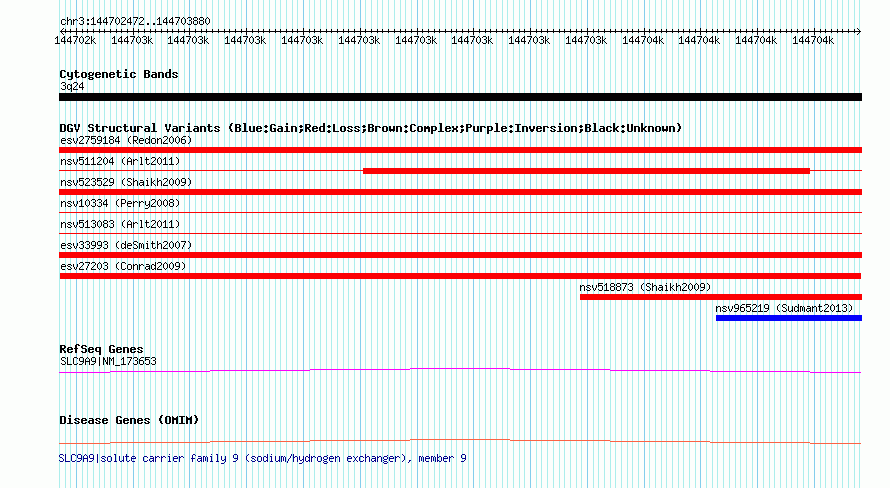Open variant nsv965219 (Sudmant2013) label
This screenshot has width=890, height=488.
(784, 308)
